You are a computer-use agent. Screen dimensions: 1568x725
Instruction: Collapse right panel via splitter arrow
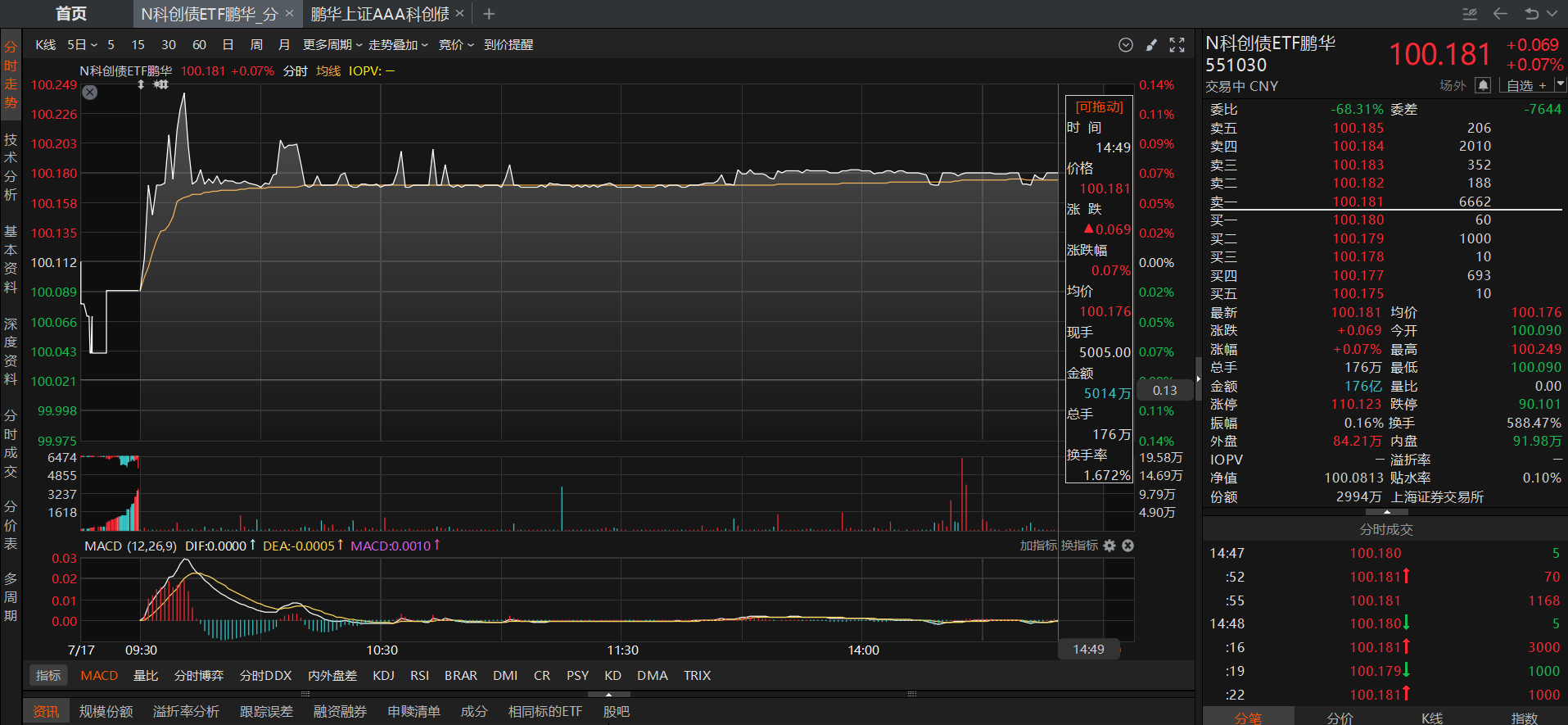pyautogui.click(x=1199, y=378)
